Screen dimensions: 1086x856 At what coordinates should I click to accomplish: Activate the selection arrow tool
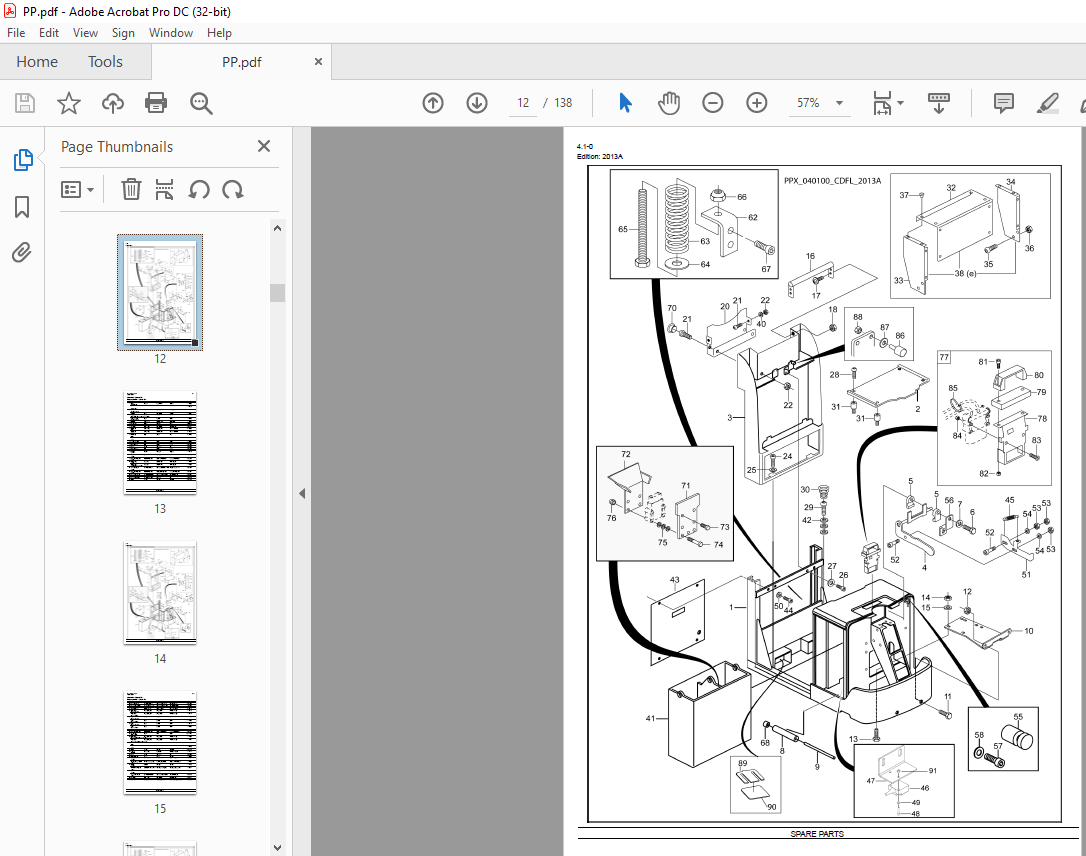coord(625,103)
